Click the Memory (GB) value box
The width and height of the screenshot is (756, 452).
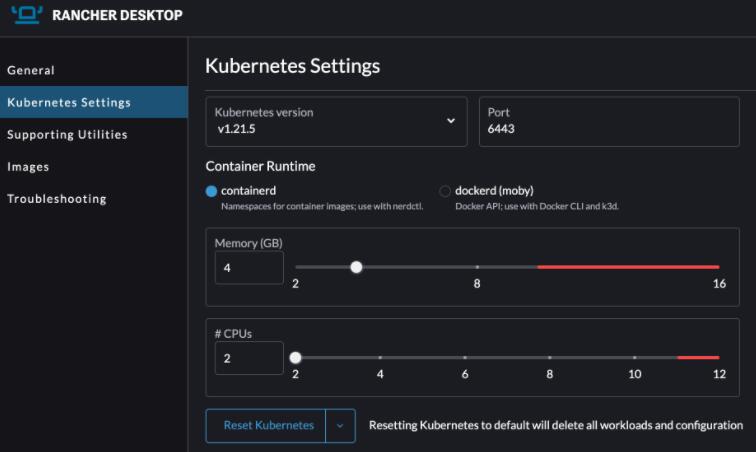tap(249, 268)
